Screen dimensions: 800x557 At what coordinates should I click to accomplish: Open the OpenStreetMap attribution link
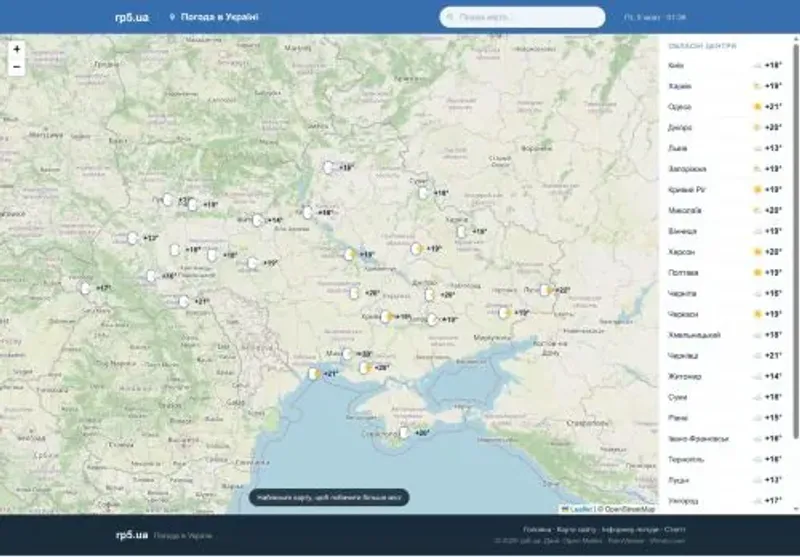click(630, 509)
